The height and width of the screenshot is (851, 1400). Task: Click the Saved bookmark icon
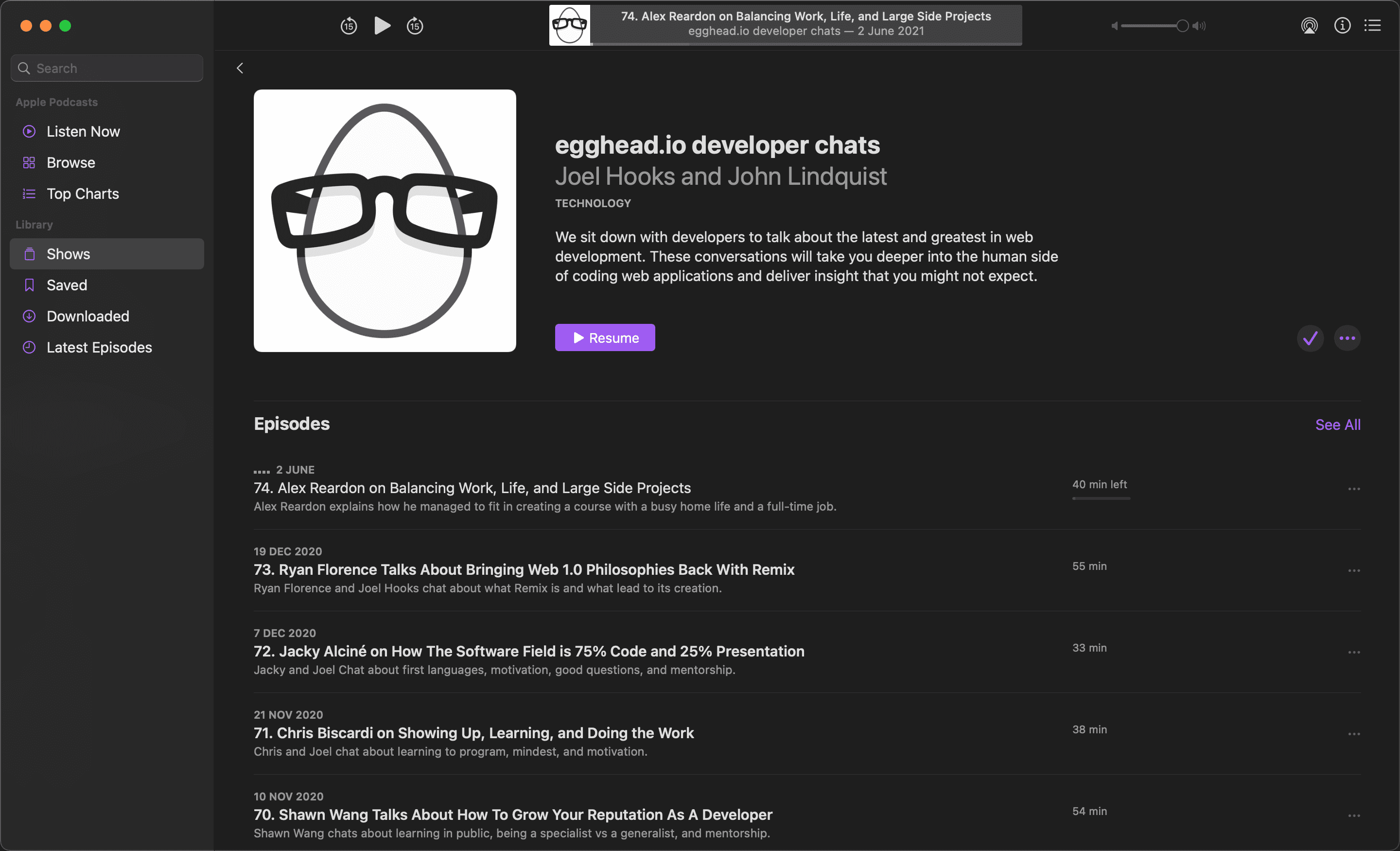click(x=29, y=285)
